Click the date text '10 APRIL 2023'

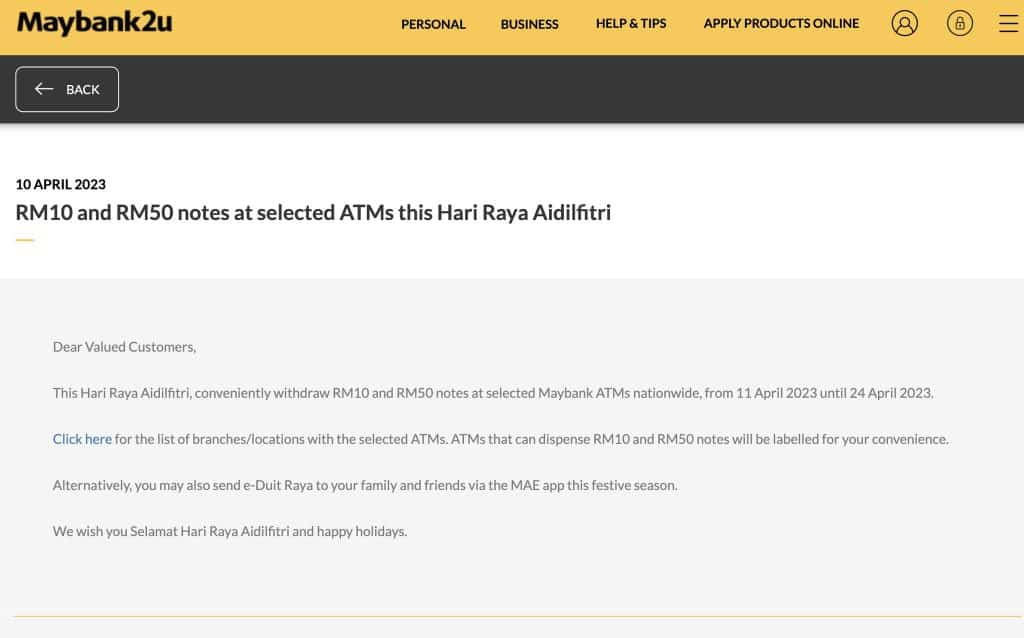coord(61,185)
